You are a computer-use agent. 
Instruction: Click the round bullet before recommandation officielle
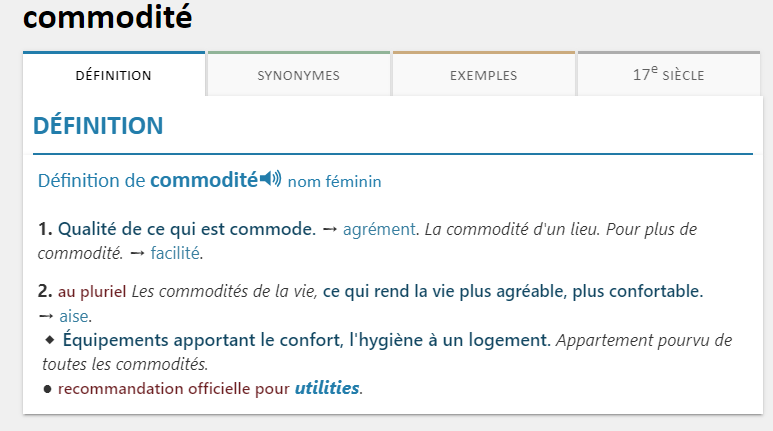[x=47, y=389]
